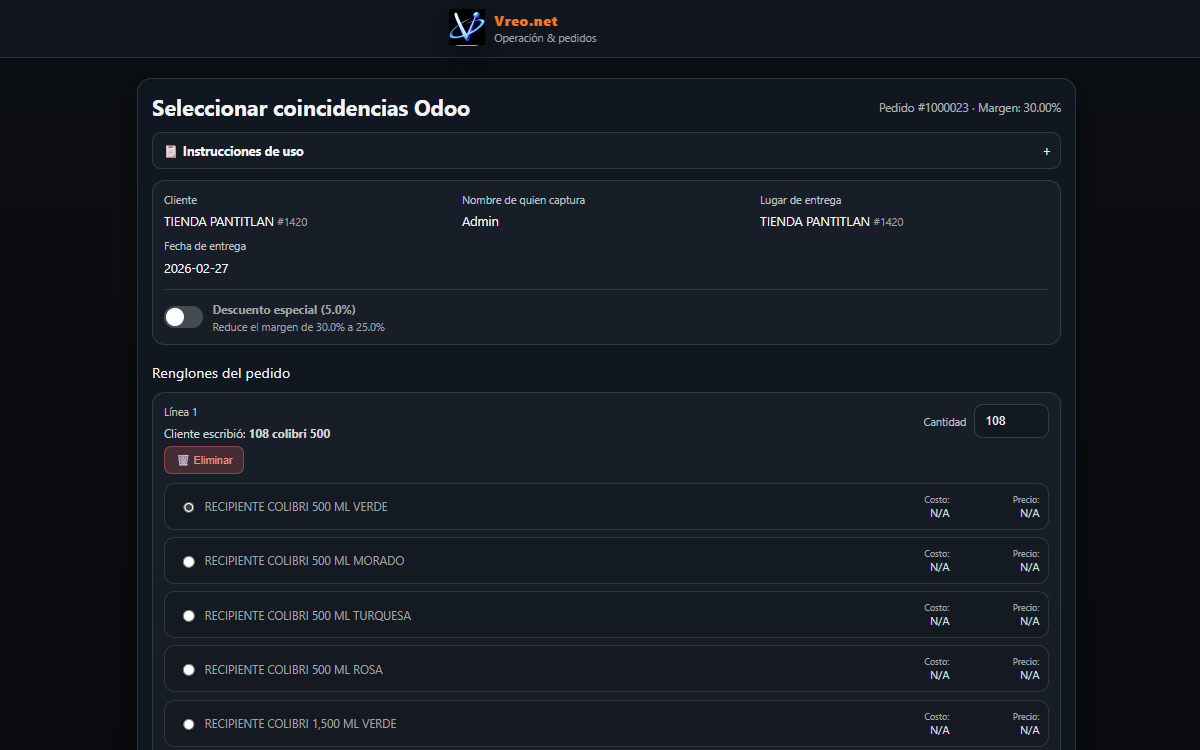Click the Seleccionar coincidencias Odoo heading
This screenshot has width=1200, height=750.
point(311,108)
